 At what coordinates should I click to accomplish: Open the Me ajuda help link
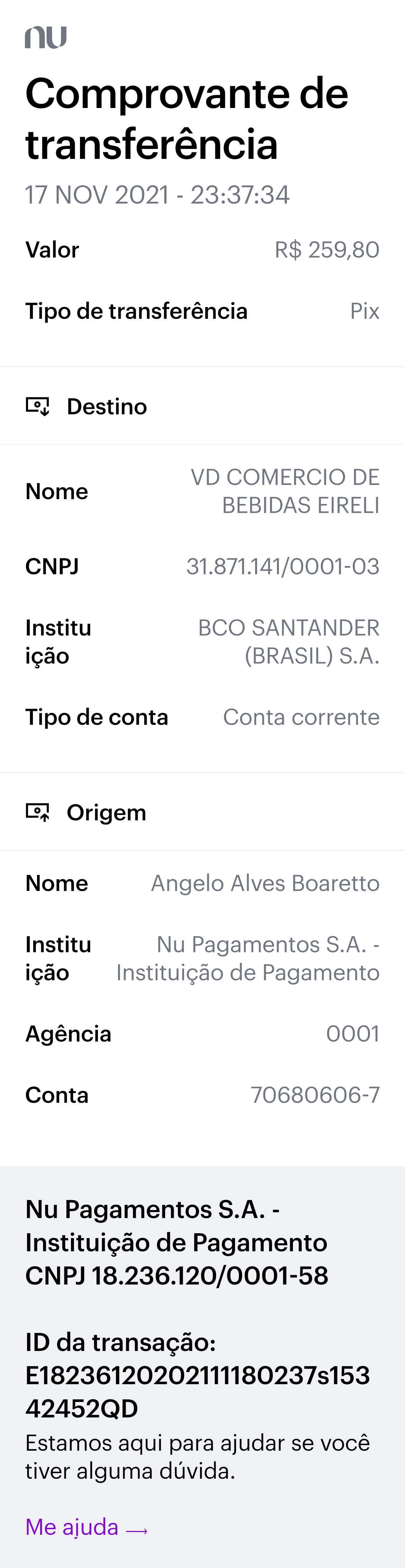(72, 1527)
